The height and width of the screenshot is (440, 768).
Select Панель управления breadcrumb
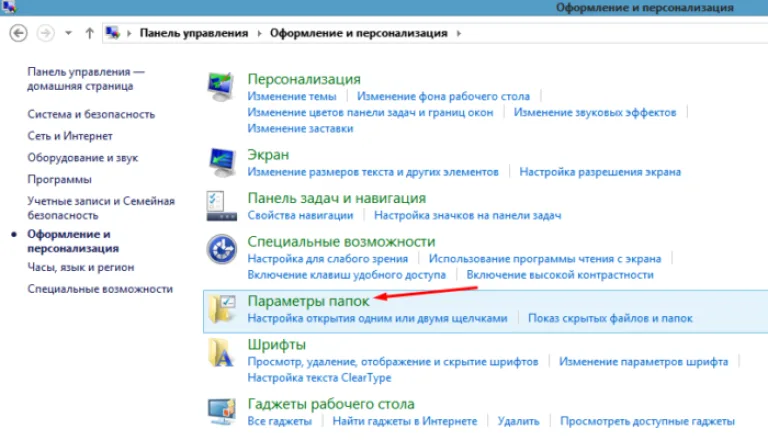tap(194, 33)
